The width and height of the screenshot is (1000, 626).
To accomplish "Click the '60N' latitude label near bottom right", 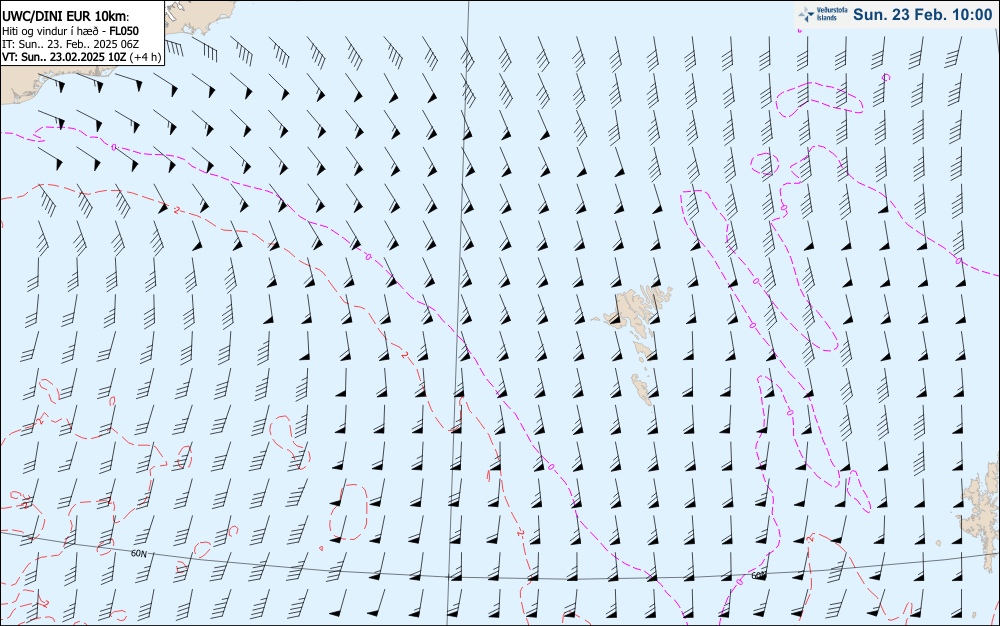I will 758,576.
